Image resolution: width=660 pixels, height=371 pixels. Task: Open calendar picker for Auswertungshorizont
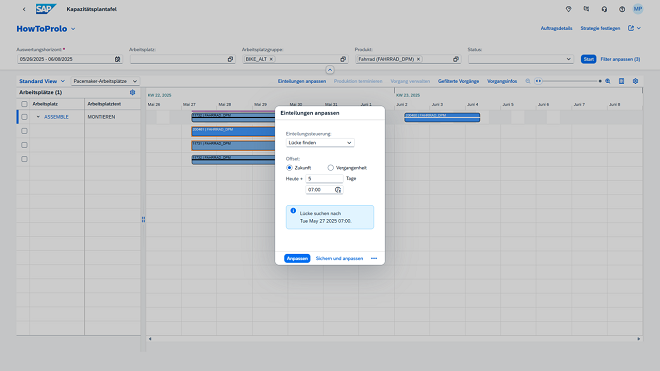click(117, 59)
